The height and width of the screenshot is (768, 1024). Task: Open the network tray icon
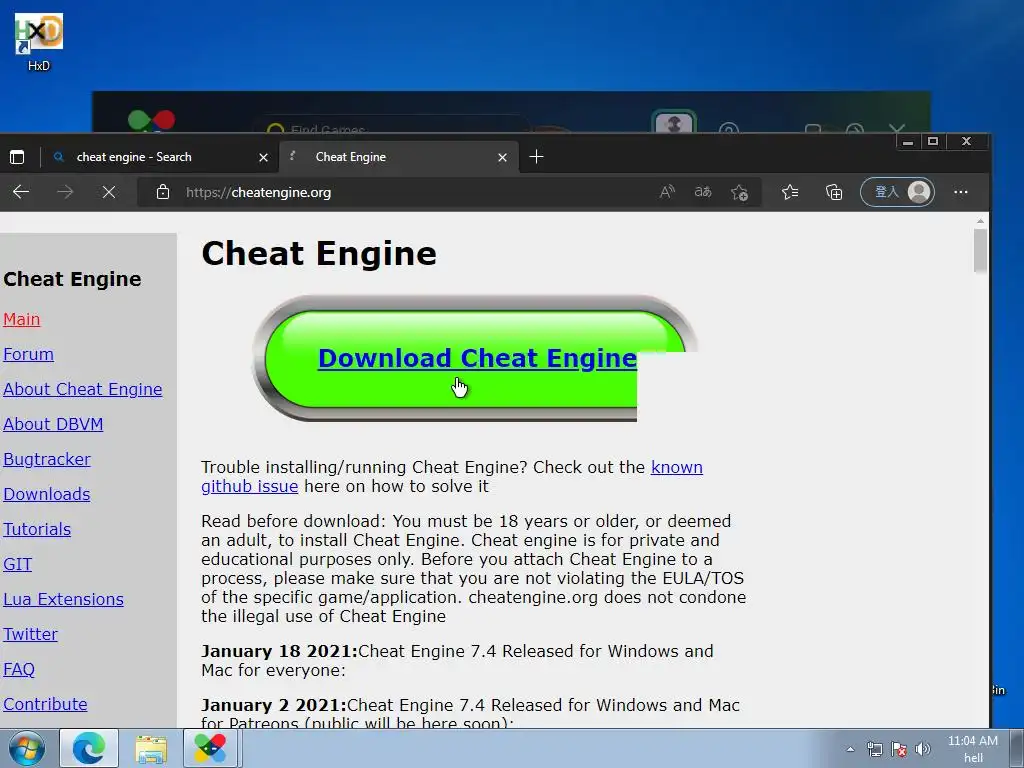pyautogui.click(x=874, y=749)
